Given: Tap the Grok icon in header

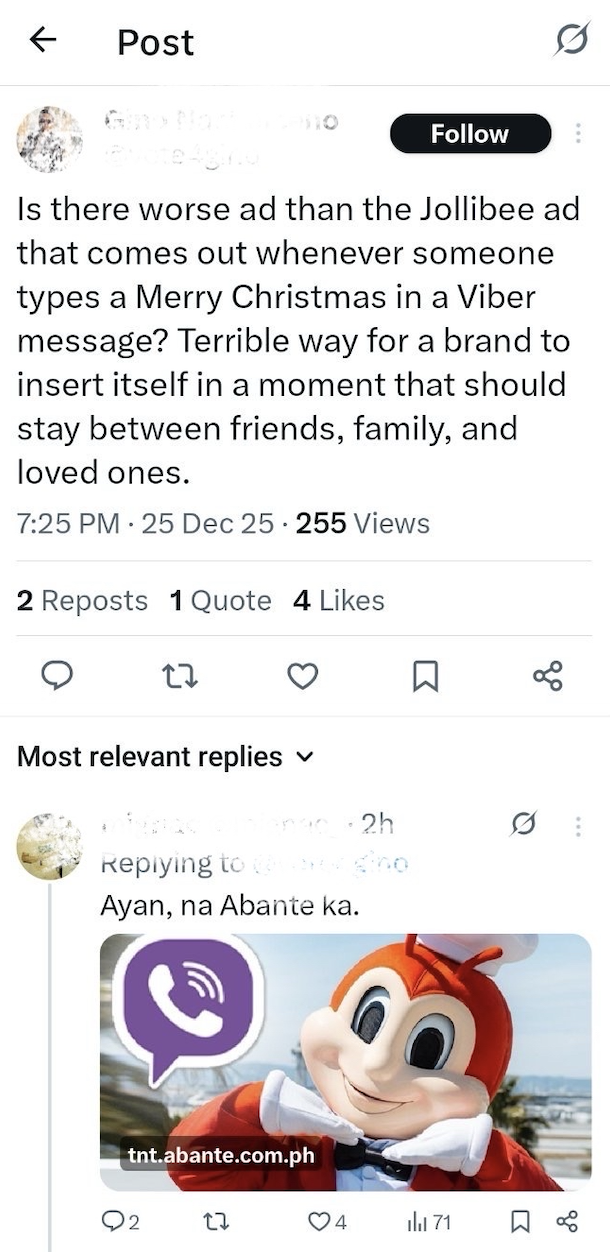Looking at the screenshot, I should [x=572, y=41].
